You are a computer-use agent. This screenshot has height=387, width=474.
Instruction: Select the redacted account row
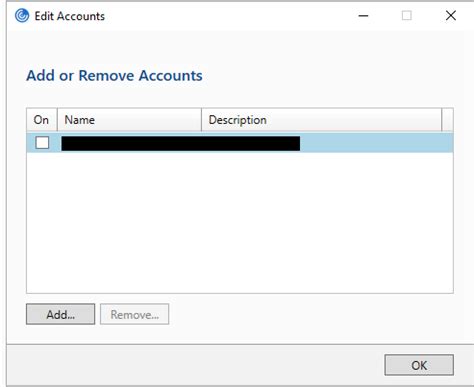tap(240, 143)
